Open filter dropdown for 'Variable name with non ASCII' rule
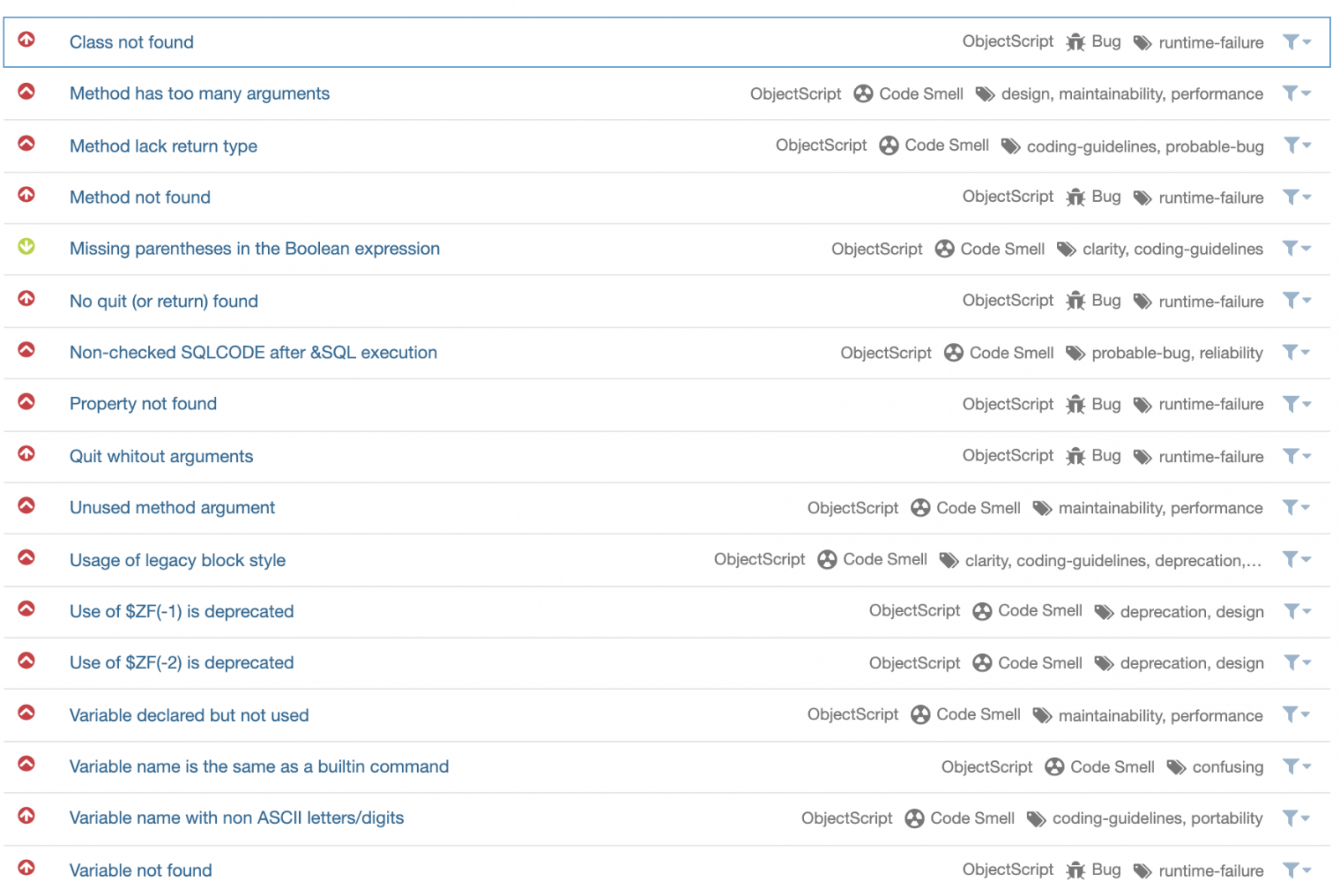Viewport: 1340px width, 896px height. [x=1296, y=818]
